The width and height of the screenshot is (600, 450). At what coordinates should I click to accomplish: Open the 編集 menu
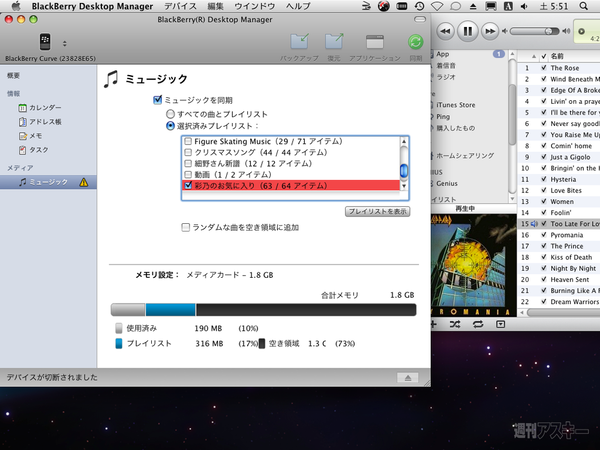215,6
